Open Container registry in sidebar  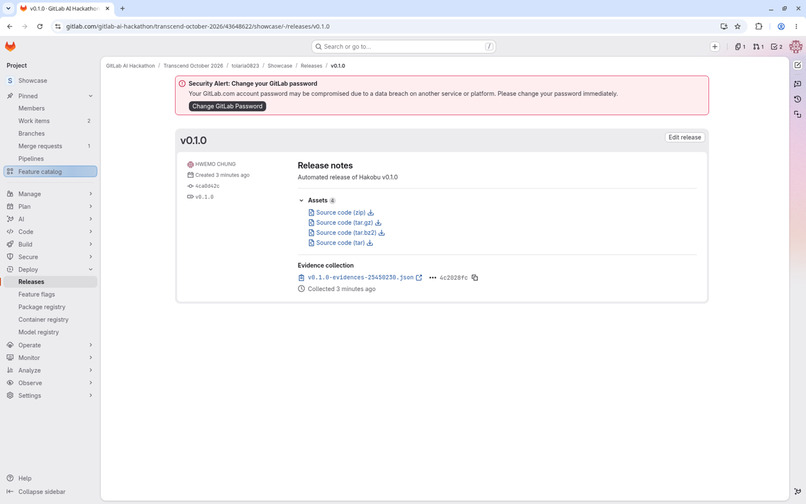pos(50,319)
